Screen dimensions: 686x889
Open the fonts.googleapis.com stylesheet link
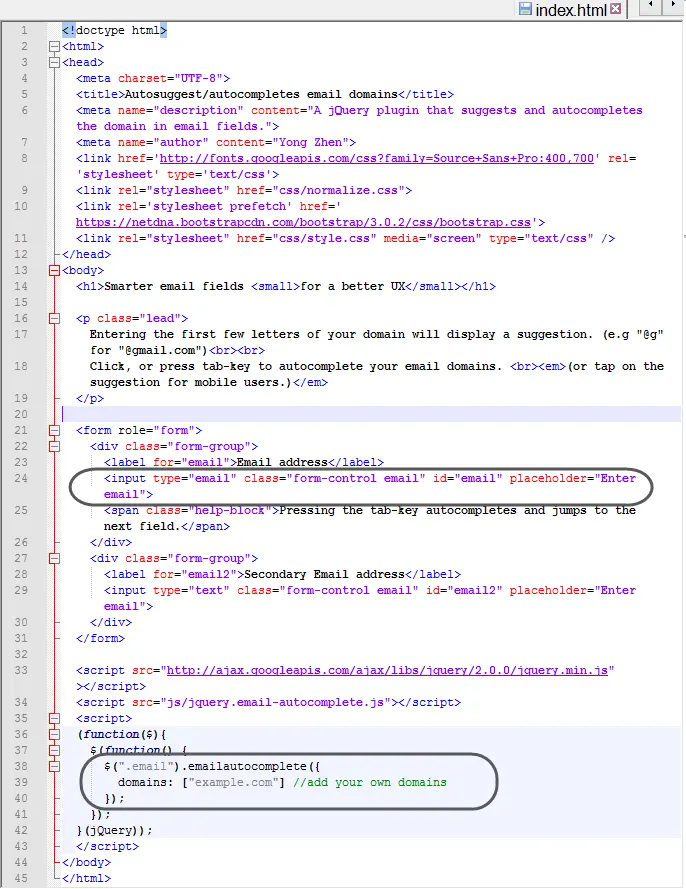[376, 158]
